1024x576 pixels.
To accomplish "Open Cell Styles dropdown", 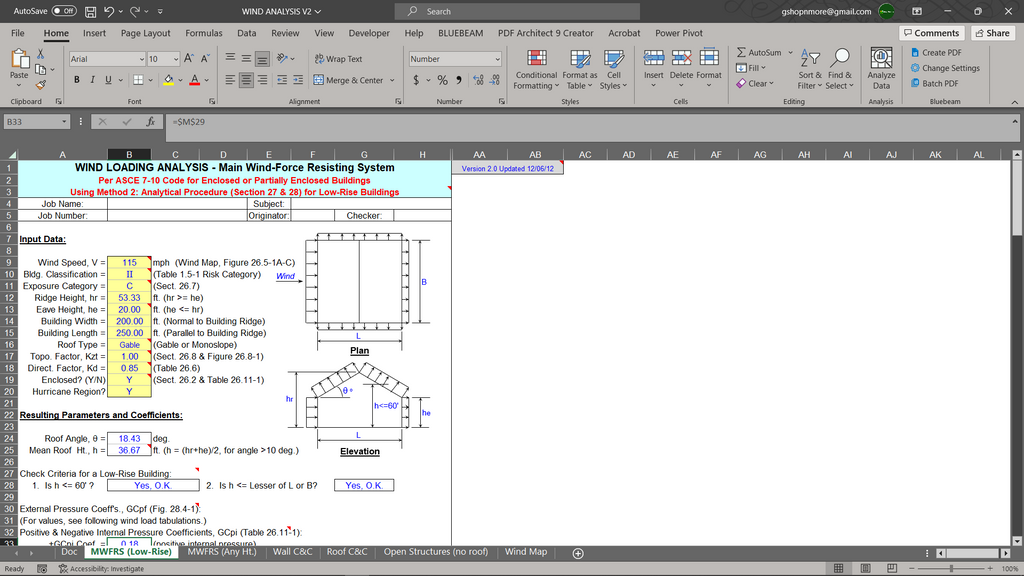I will [613, 69].
